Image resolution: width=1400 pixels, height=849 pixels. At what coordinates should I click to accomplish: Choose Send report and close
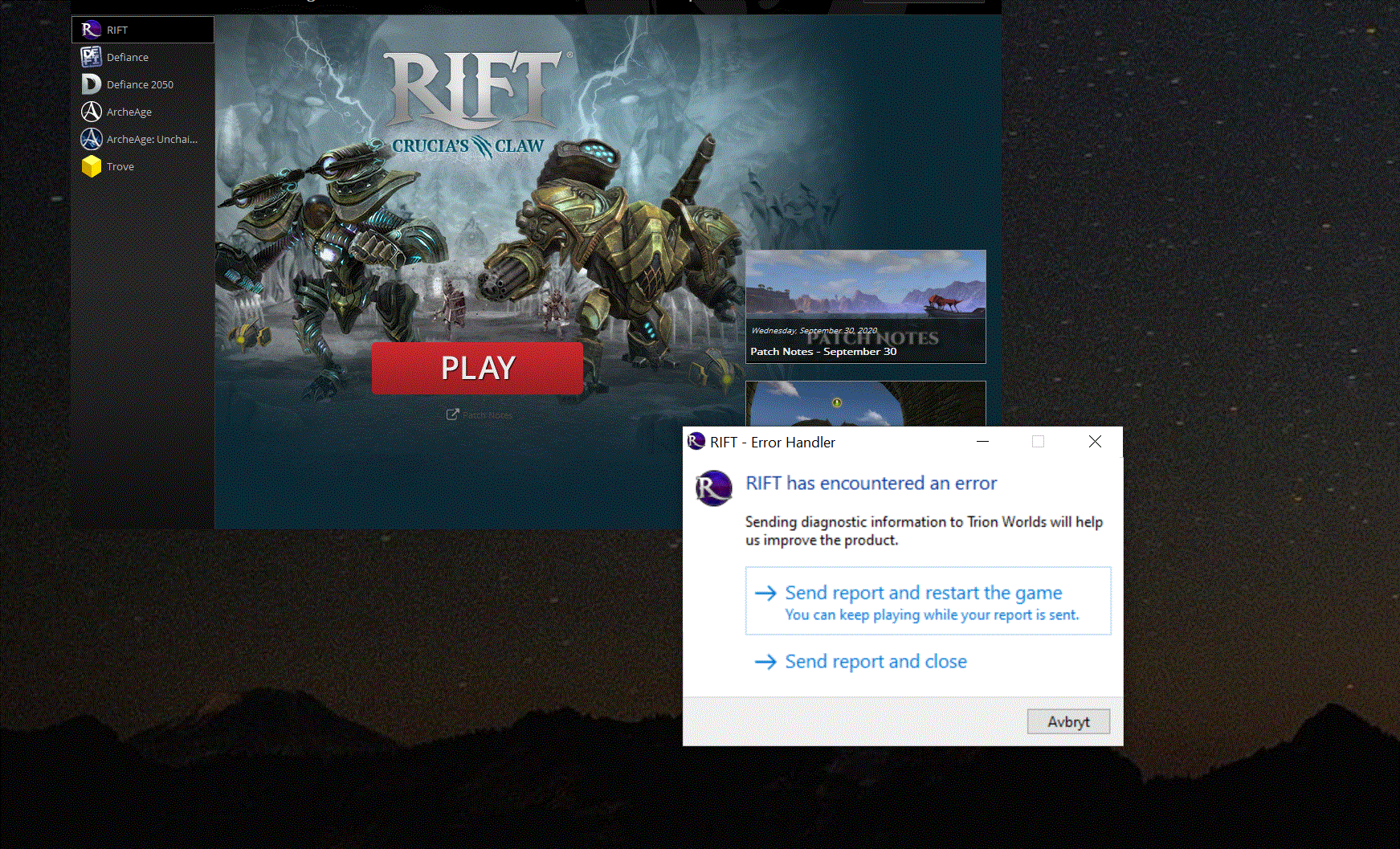tap(876, 662)
